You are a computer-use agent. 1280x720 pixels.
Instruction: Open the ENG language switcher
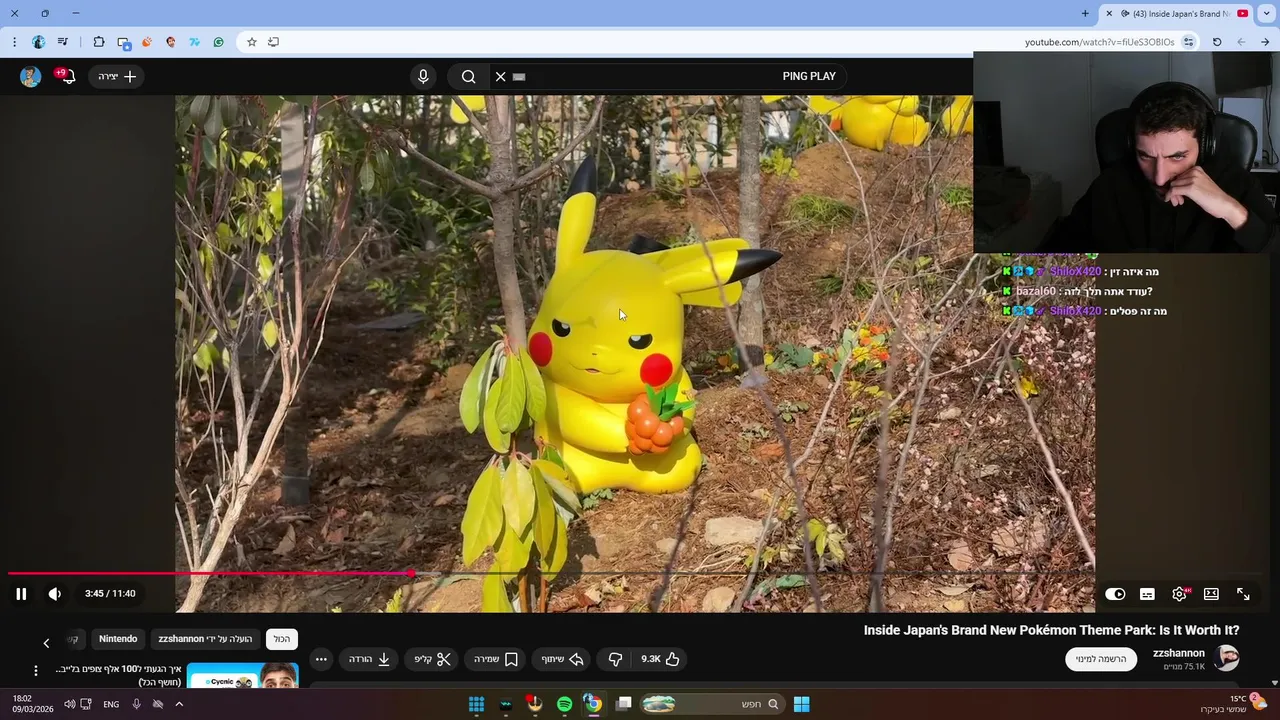[x=111, y=704]
